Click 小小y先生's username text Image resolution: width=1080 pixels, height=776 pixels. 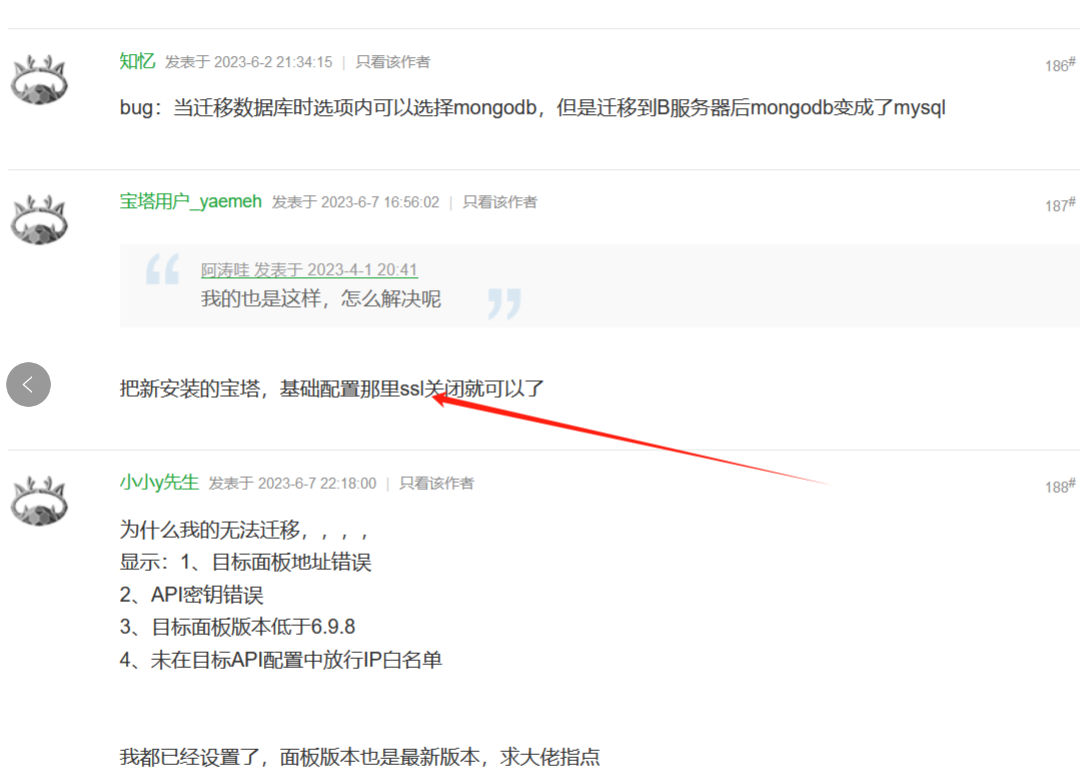(x=159, y=482)
